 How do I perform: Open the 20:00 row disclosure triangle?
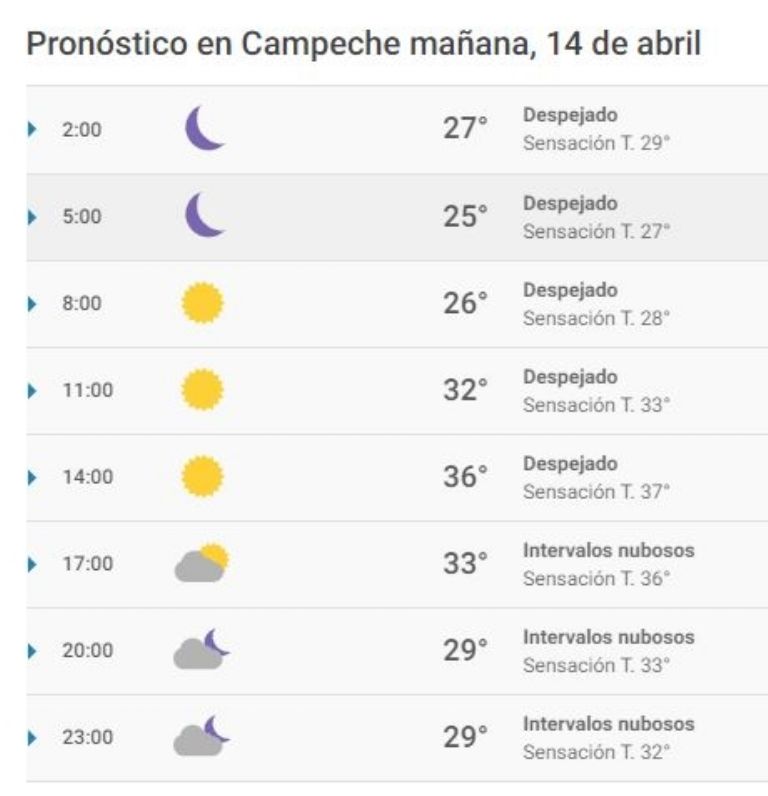point(32,651)
